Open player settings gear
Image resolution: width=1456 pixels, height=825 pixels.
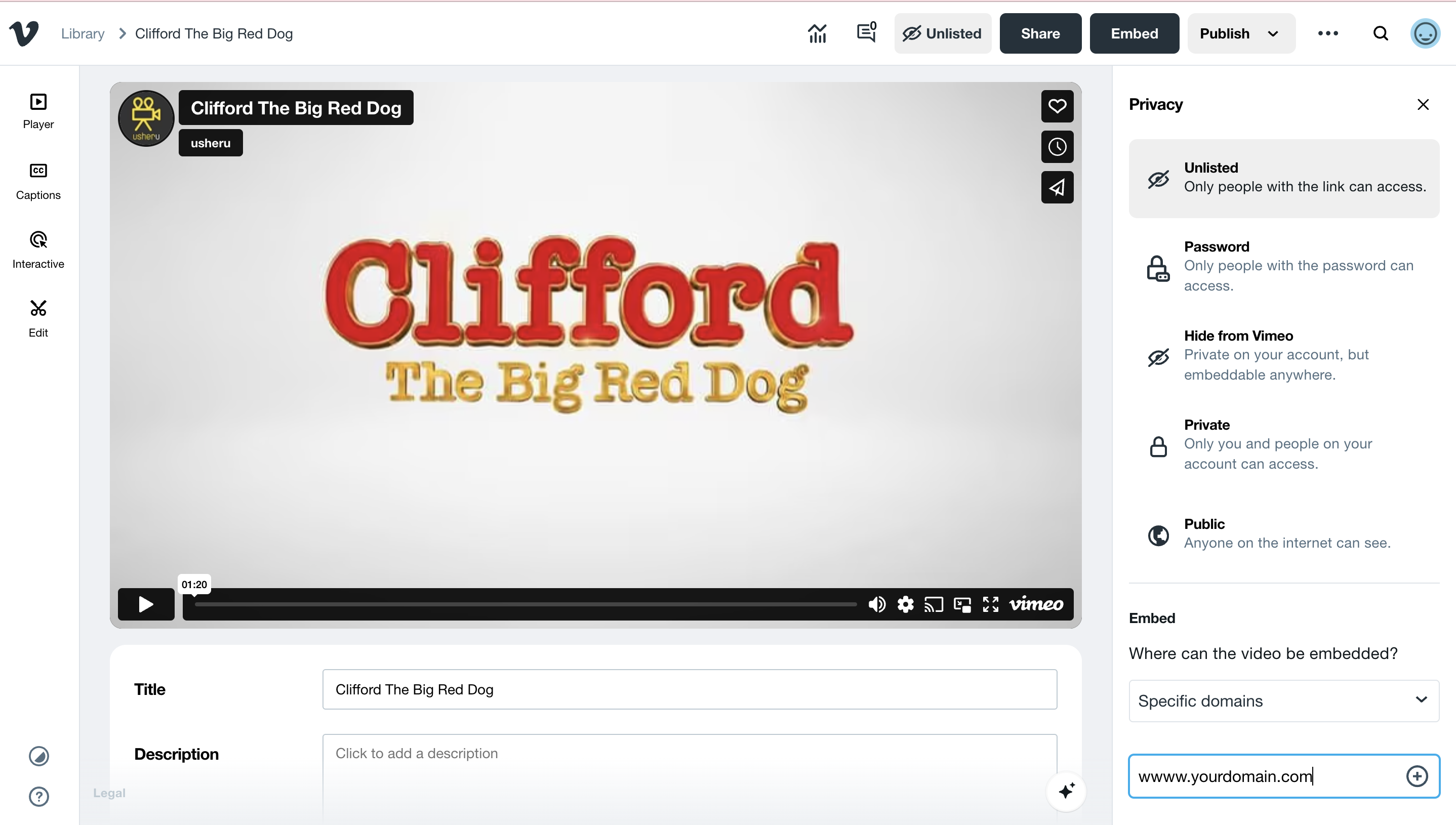pos(906,604)
